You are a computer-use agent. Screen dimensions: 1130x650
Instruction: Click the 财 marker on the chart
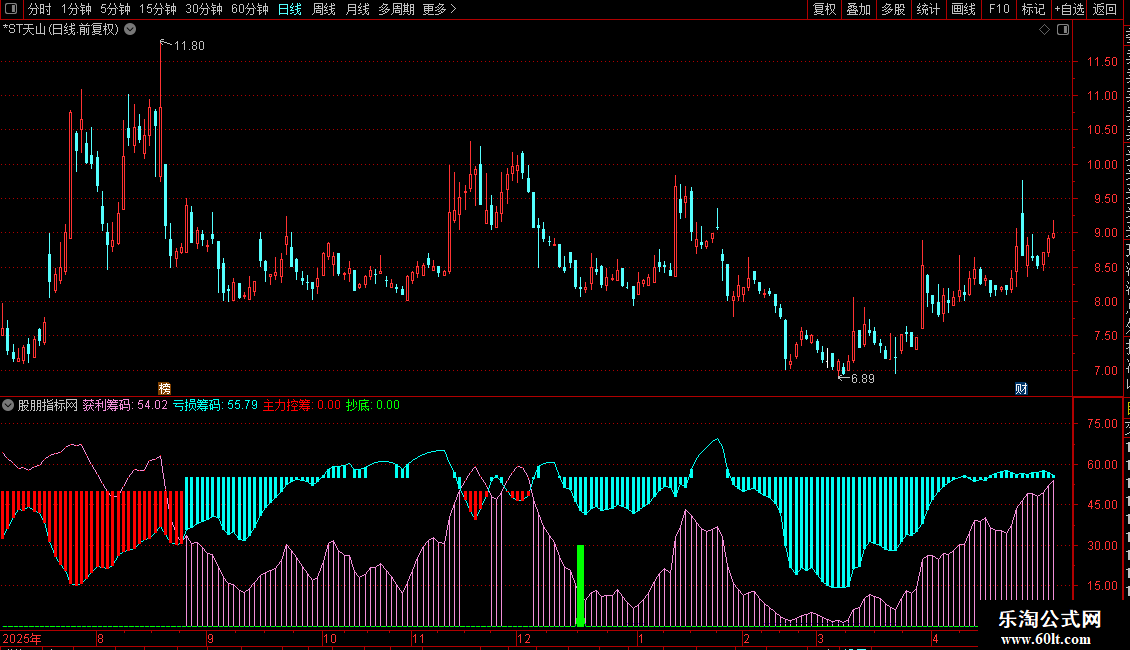tap(1021, 388)
